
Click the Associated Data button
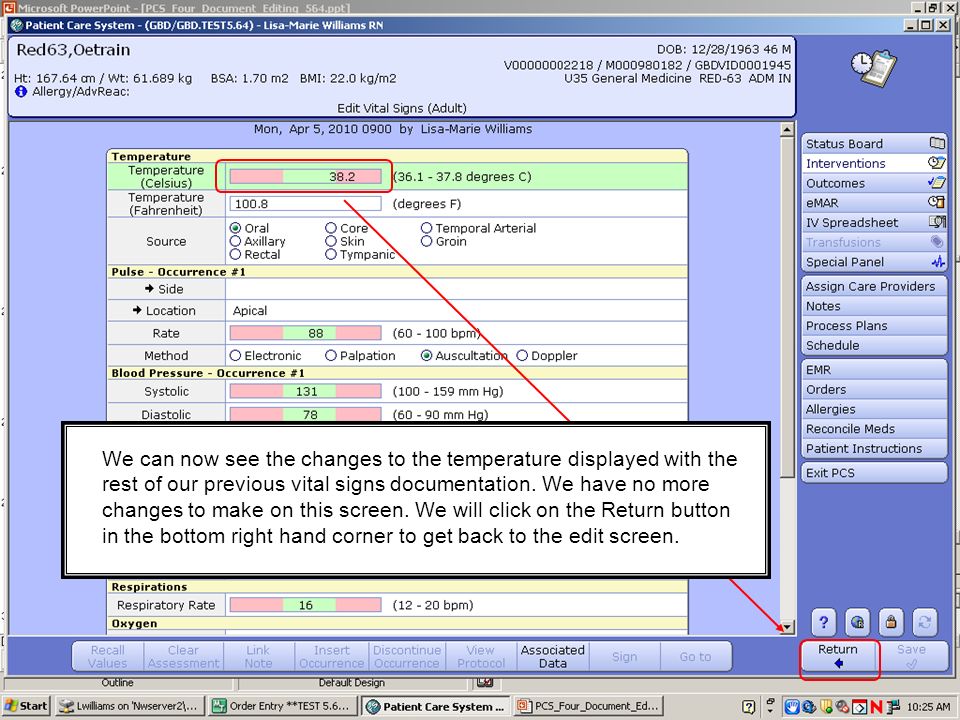point(552,656)
